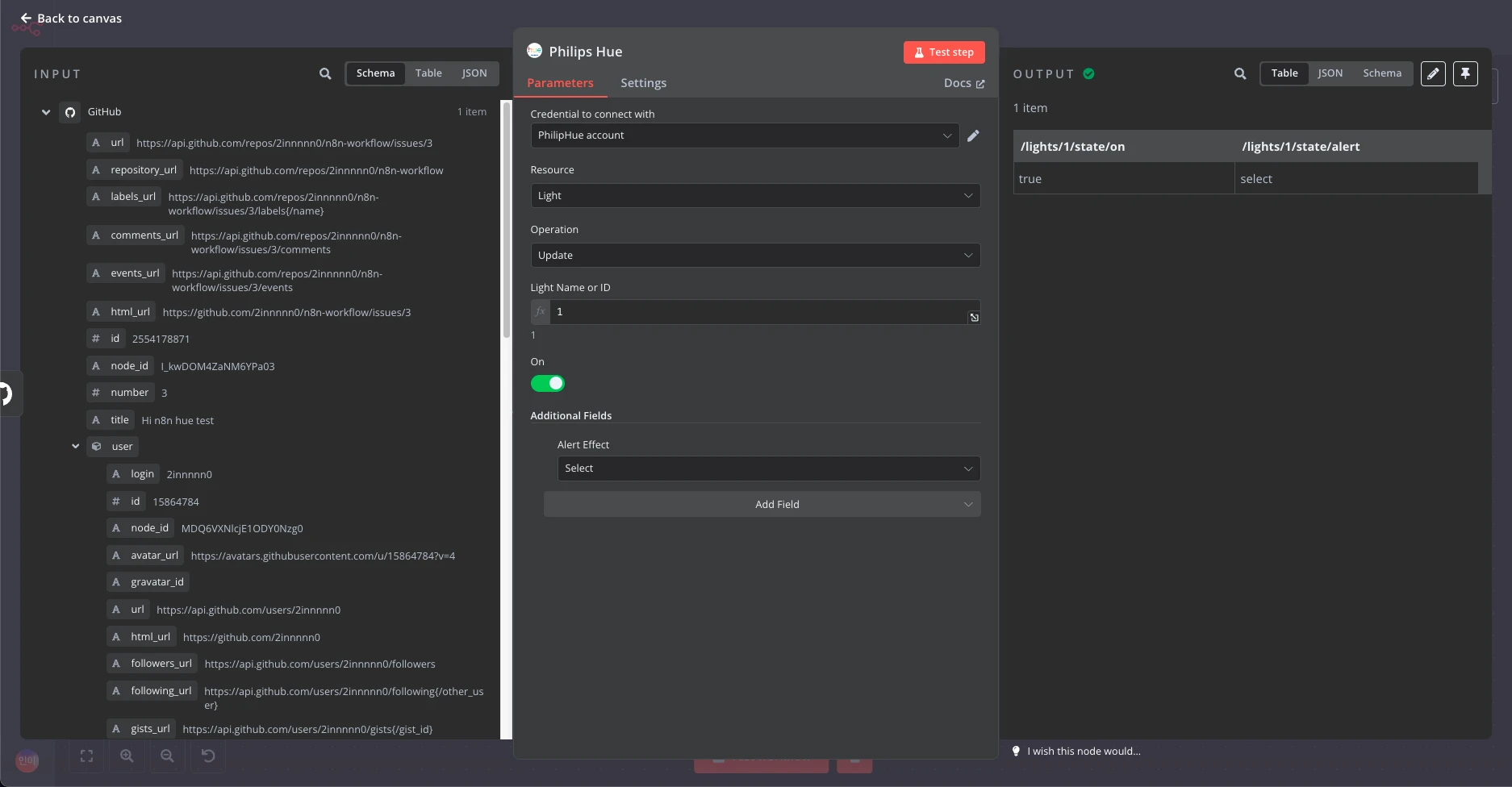This screenshot has width=1512, height=787.
Task: Click the gravatar_id schema field
Action: [148, 582]
